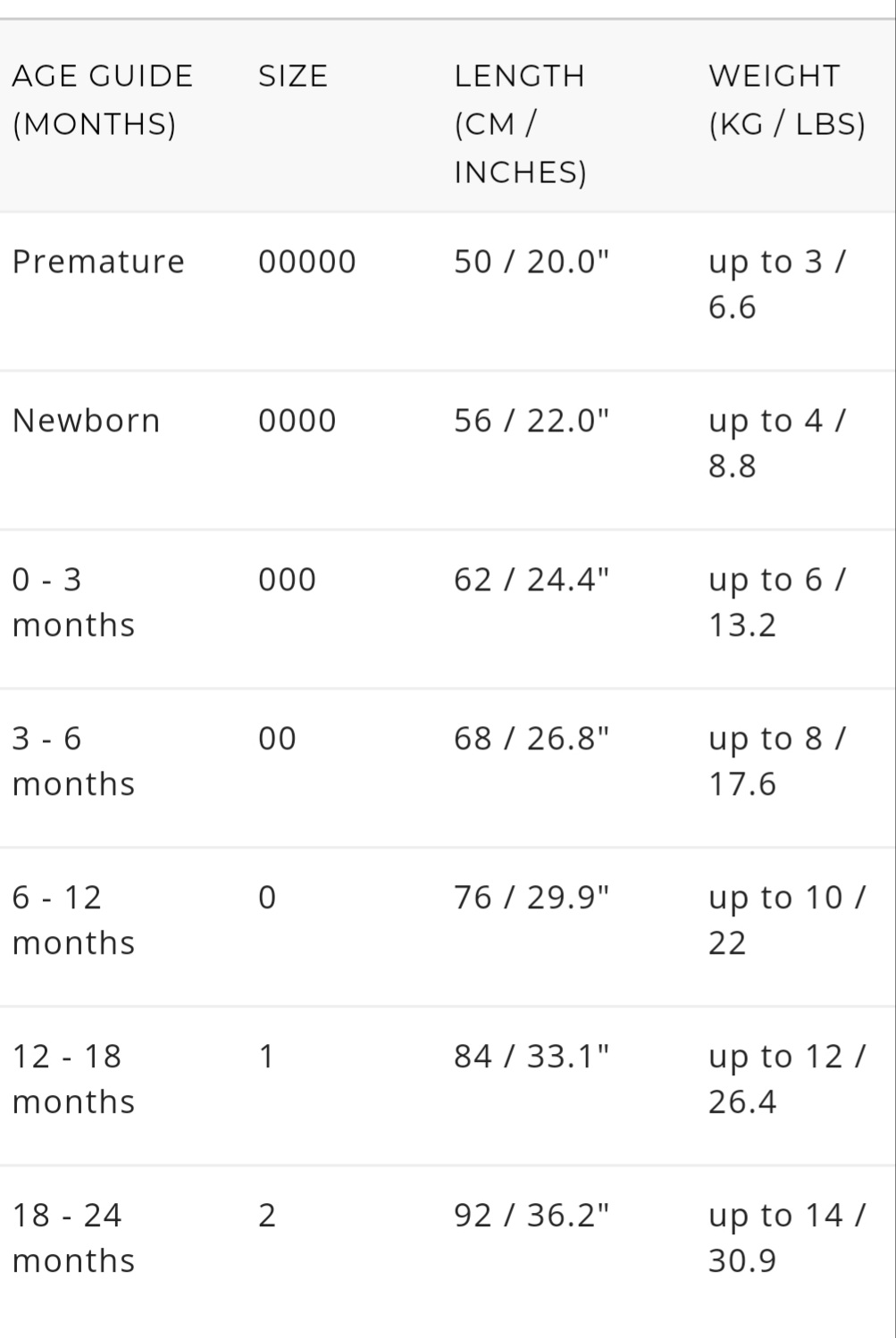The width and height of the screenshot is (896, 1338).
Task: Select the 62 / 24.4" length value
Action: [x=532, y=580]
